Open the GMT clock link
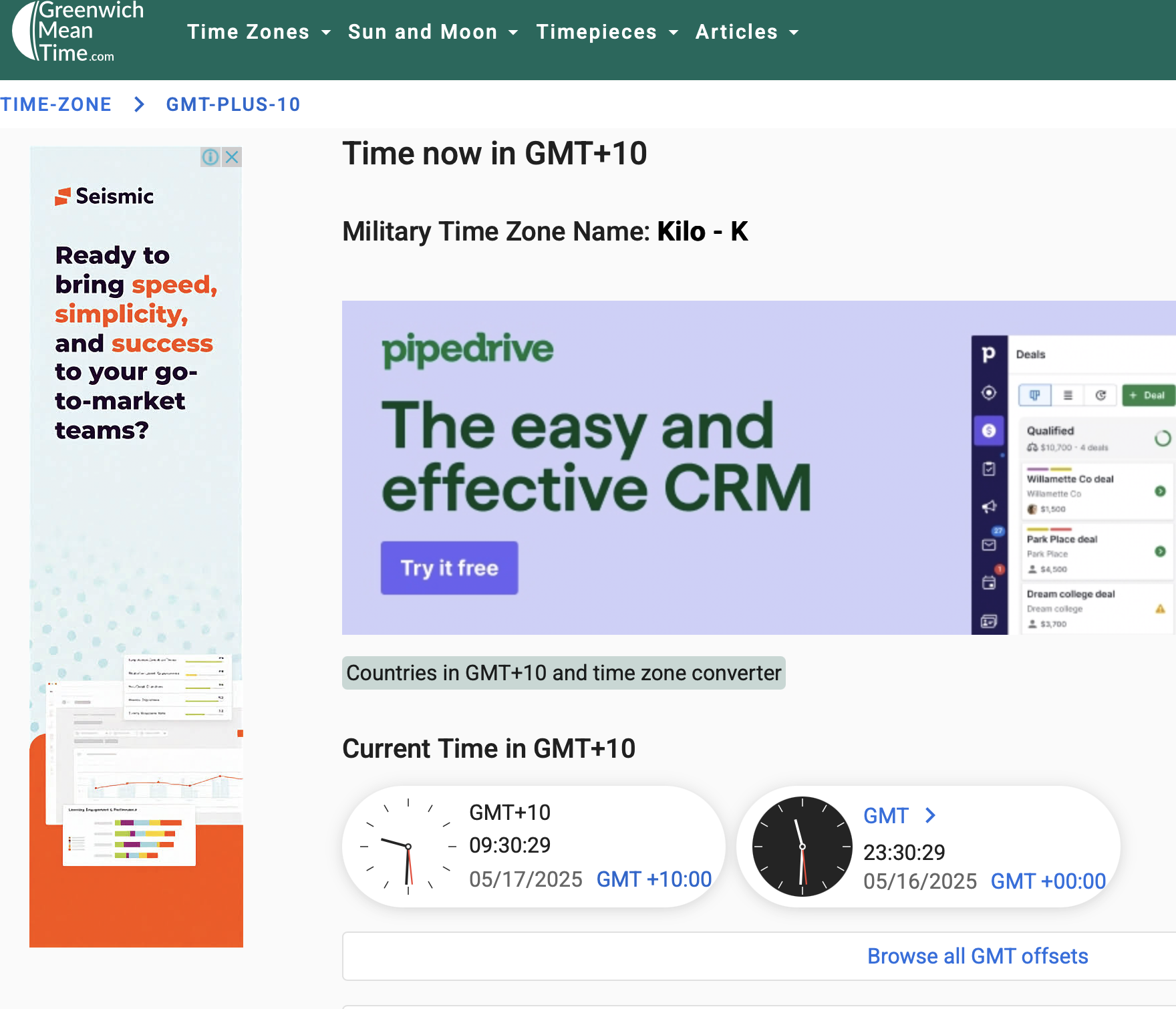1176x1009 pixels. click(x=886, y=816)
